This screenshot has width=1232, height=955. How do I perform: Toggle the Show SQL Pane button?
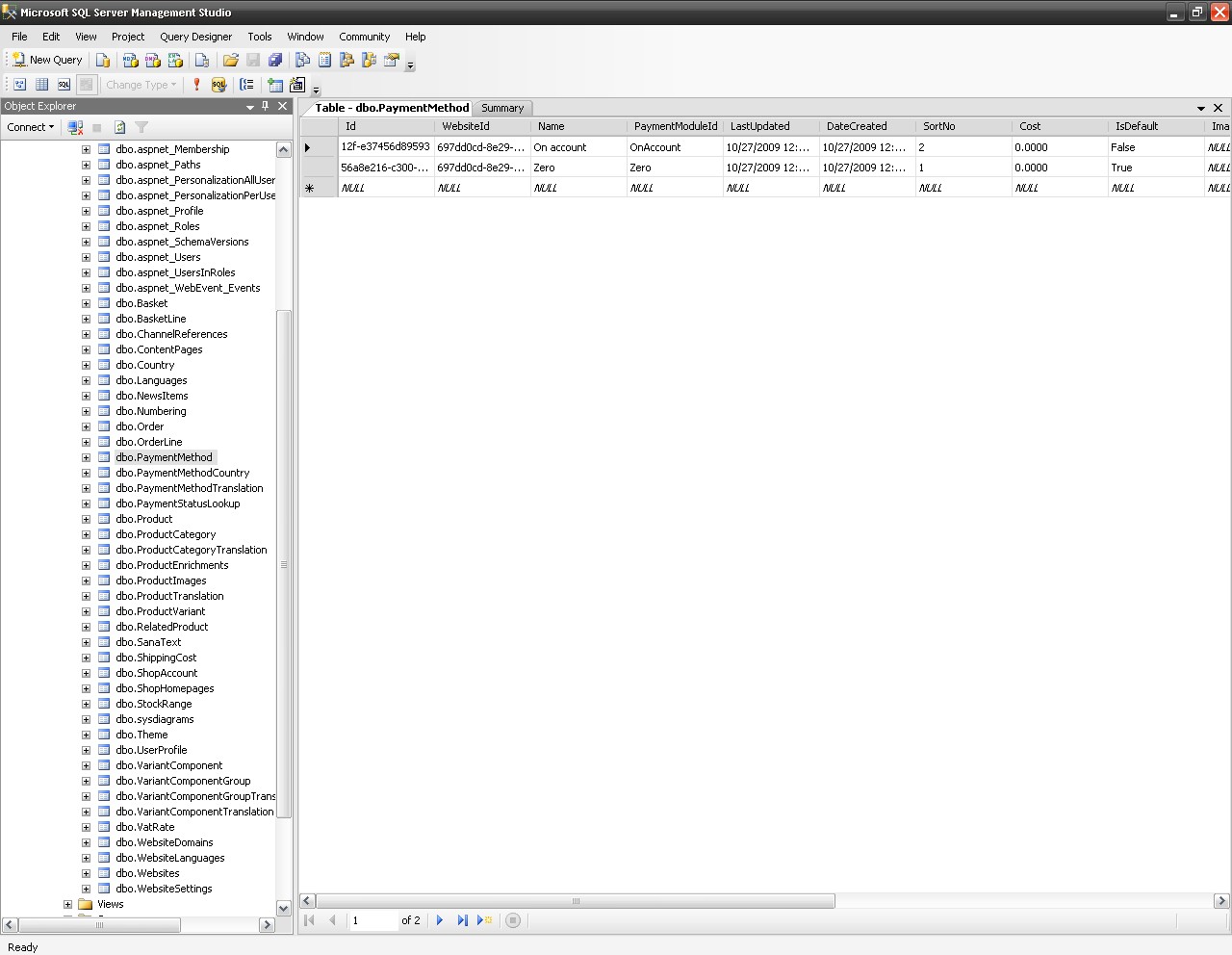point(64,85)
